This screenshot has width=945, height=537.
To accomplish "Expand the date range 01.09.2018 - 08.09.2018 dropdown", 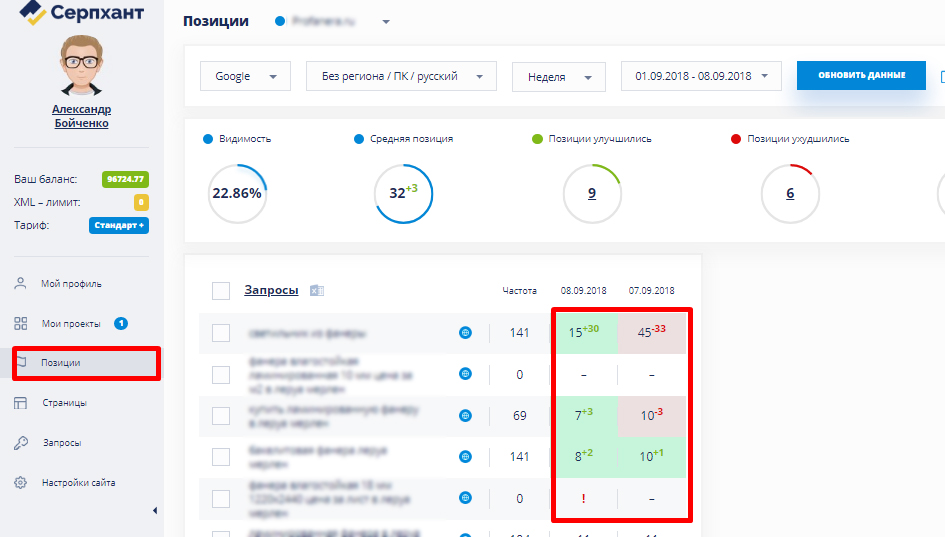I will click(700, 76).
